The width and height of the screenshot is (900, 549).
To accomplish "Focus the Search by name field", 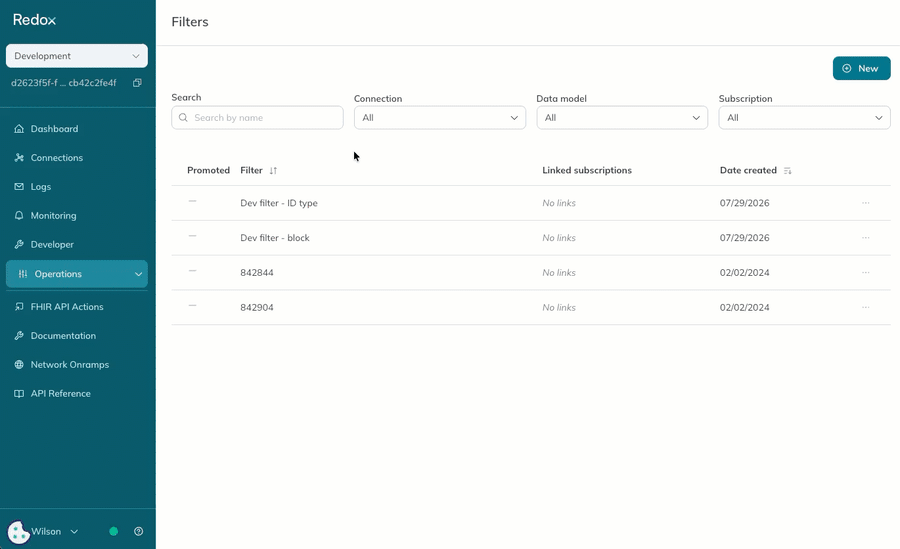I will pyautogui.click(x=257, y=118).
